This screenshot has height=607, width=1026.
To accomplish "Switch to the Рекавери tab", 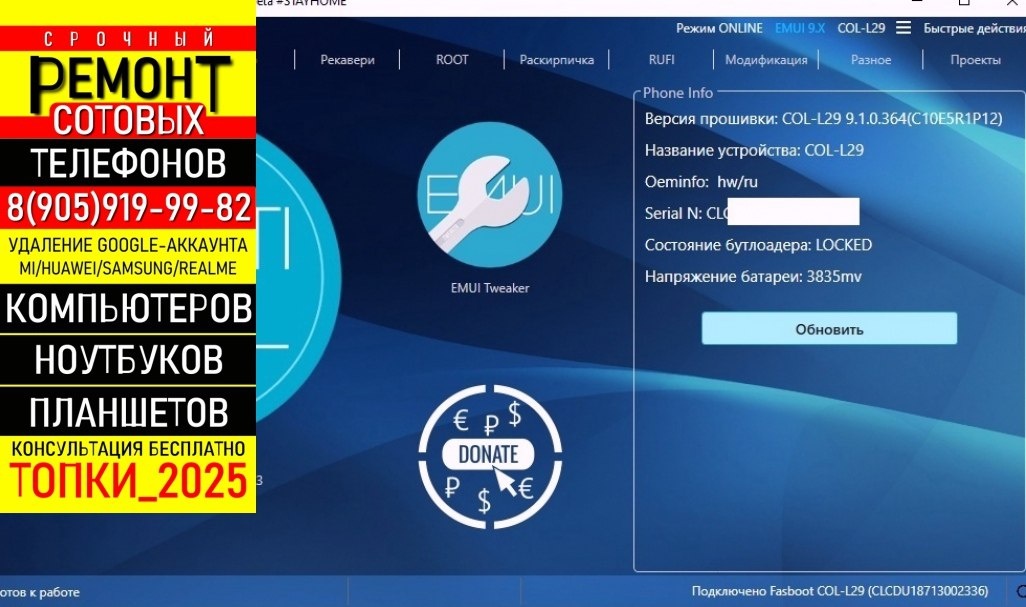I will point(347,60).
